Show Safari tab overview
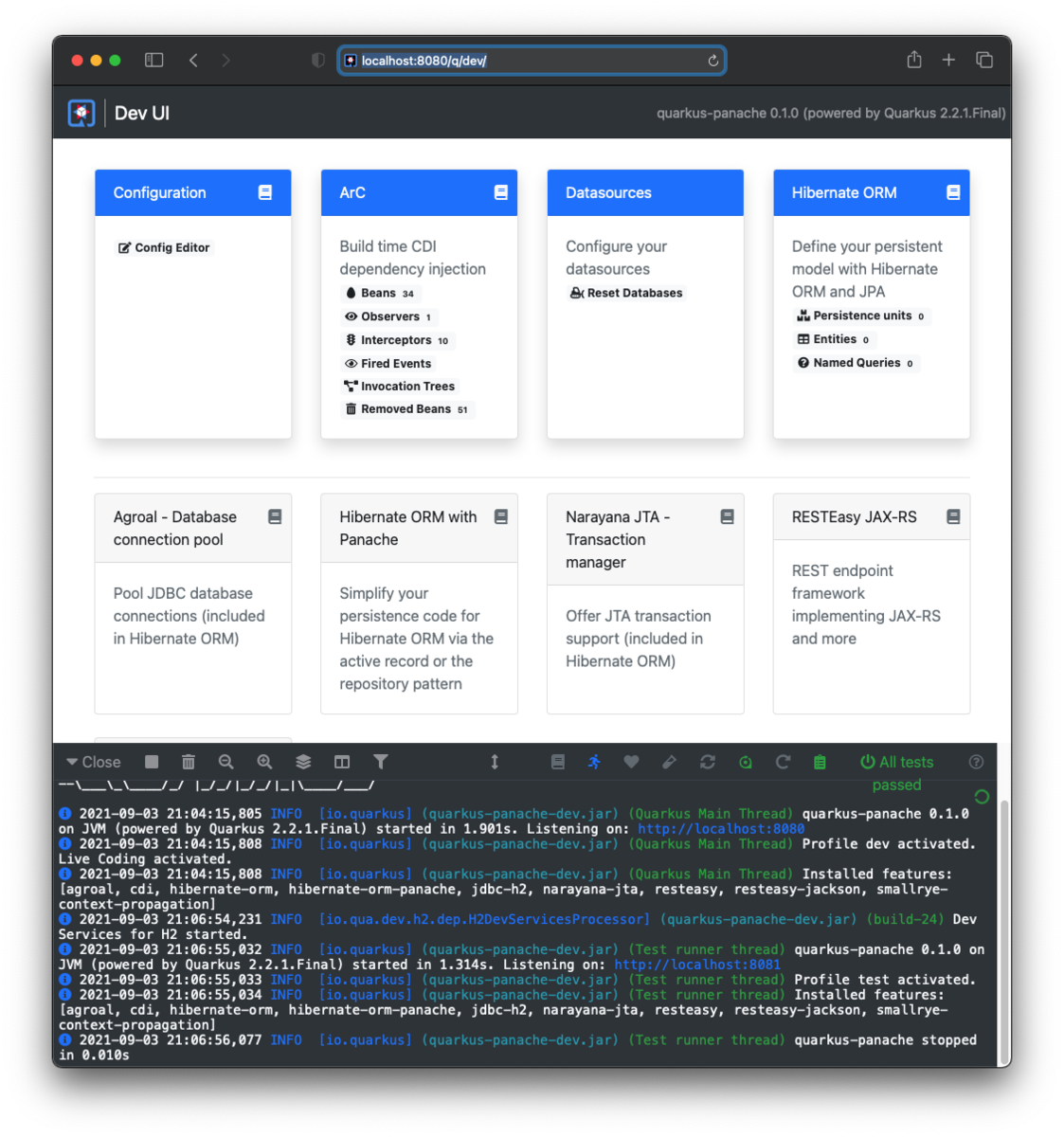The width and height of the screenshot is (1064, 1137). (x=984, y=60)
